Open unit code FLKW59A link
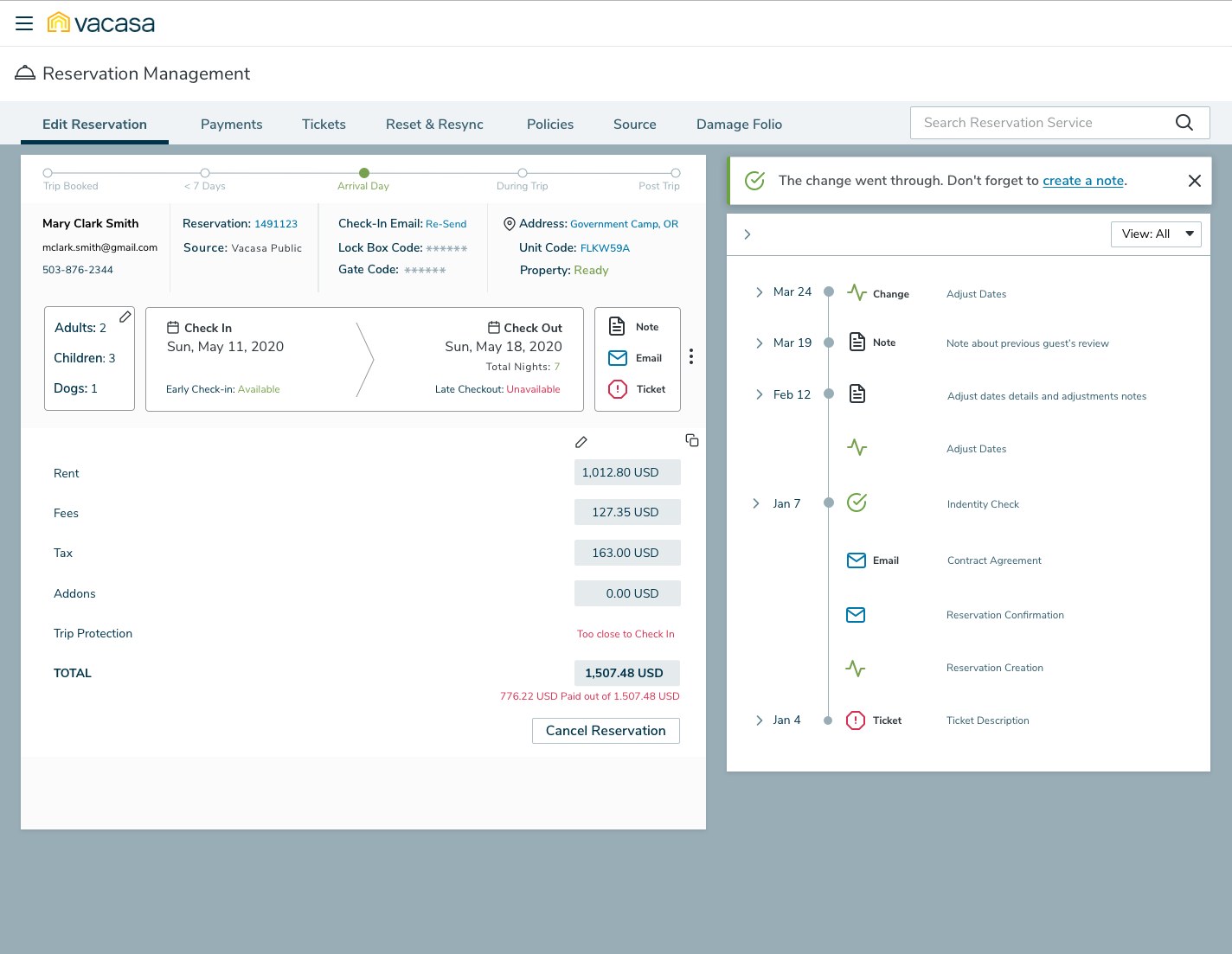 click(605, 248)
